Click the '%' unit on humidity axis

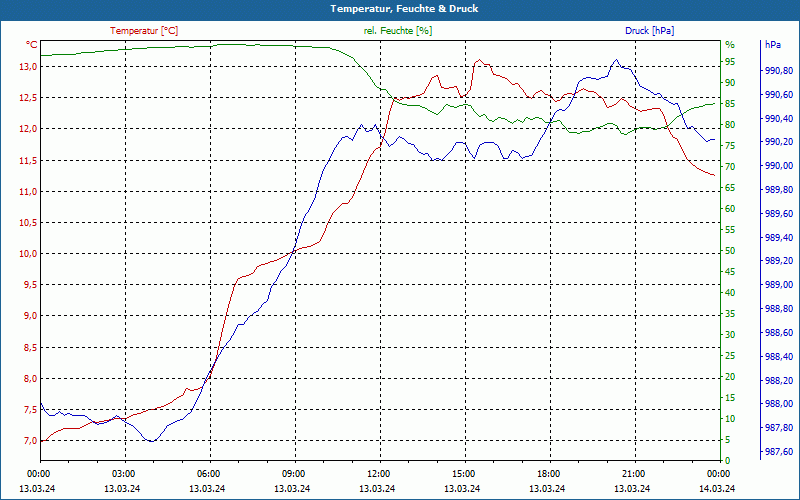[x=730, y=45]
